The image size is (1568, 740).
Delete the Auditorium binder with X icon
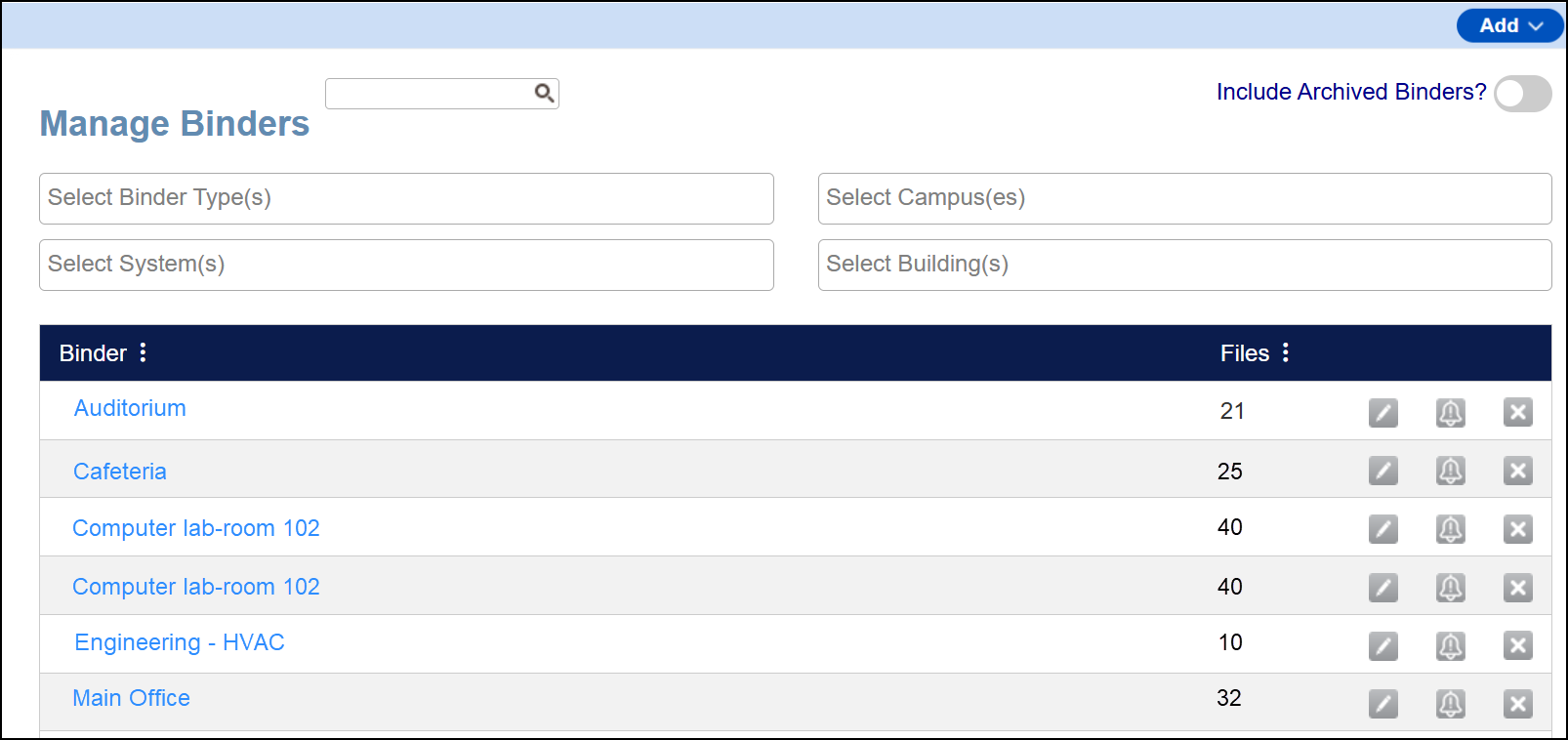coord(1517,413)
